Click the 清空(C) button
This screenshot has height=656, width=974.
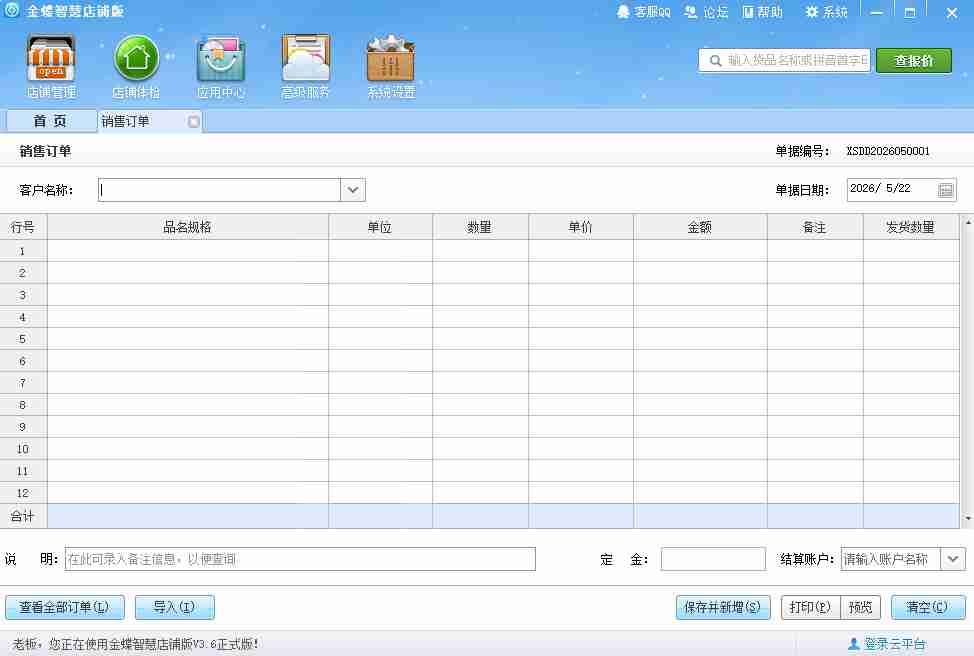(928, 607)
